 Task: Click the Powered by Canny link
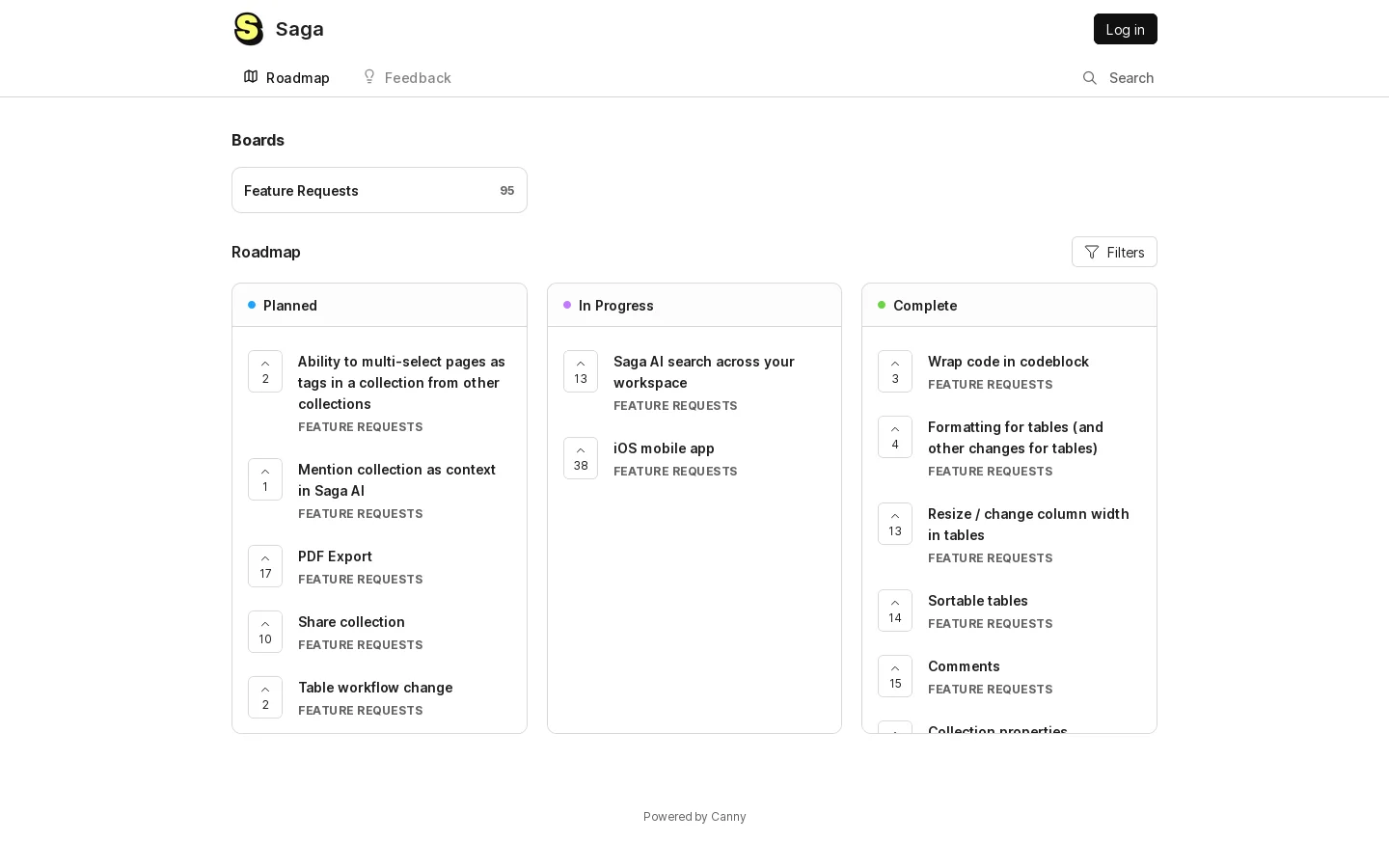694,817
